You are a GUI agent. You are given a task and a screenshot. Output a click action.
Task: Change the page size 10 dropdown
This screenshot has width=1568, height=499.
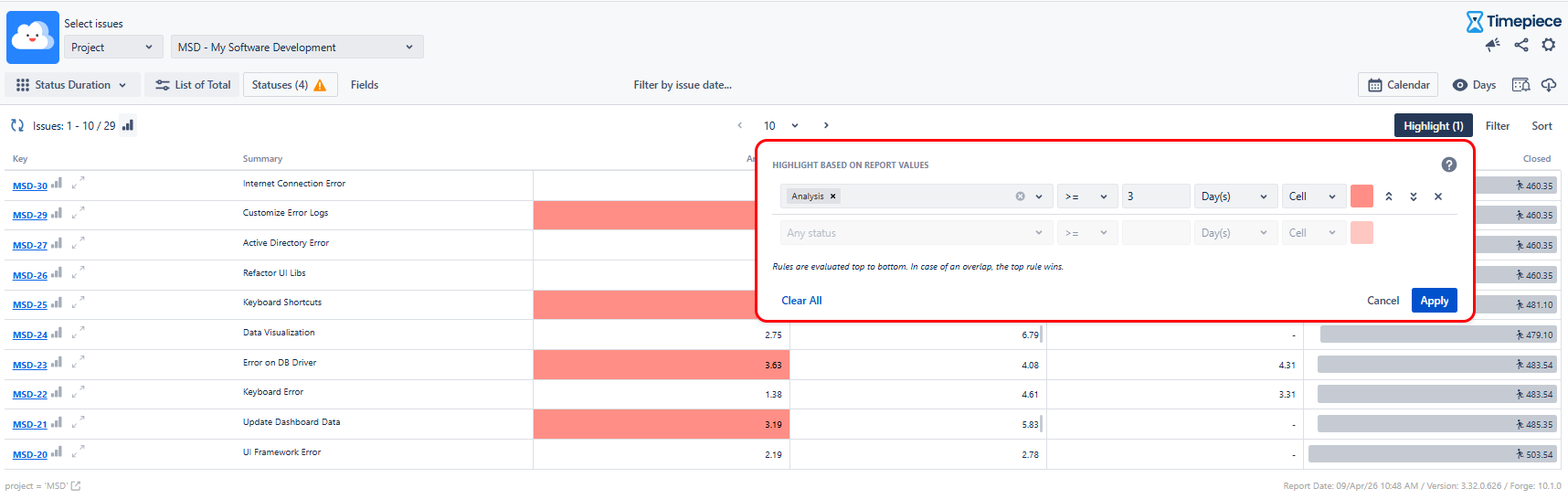click(781, 125)
